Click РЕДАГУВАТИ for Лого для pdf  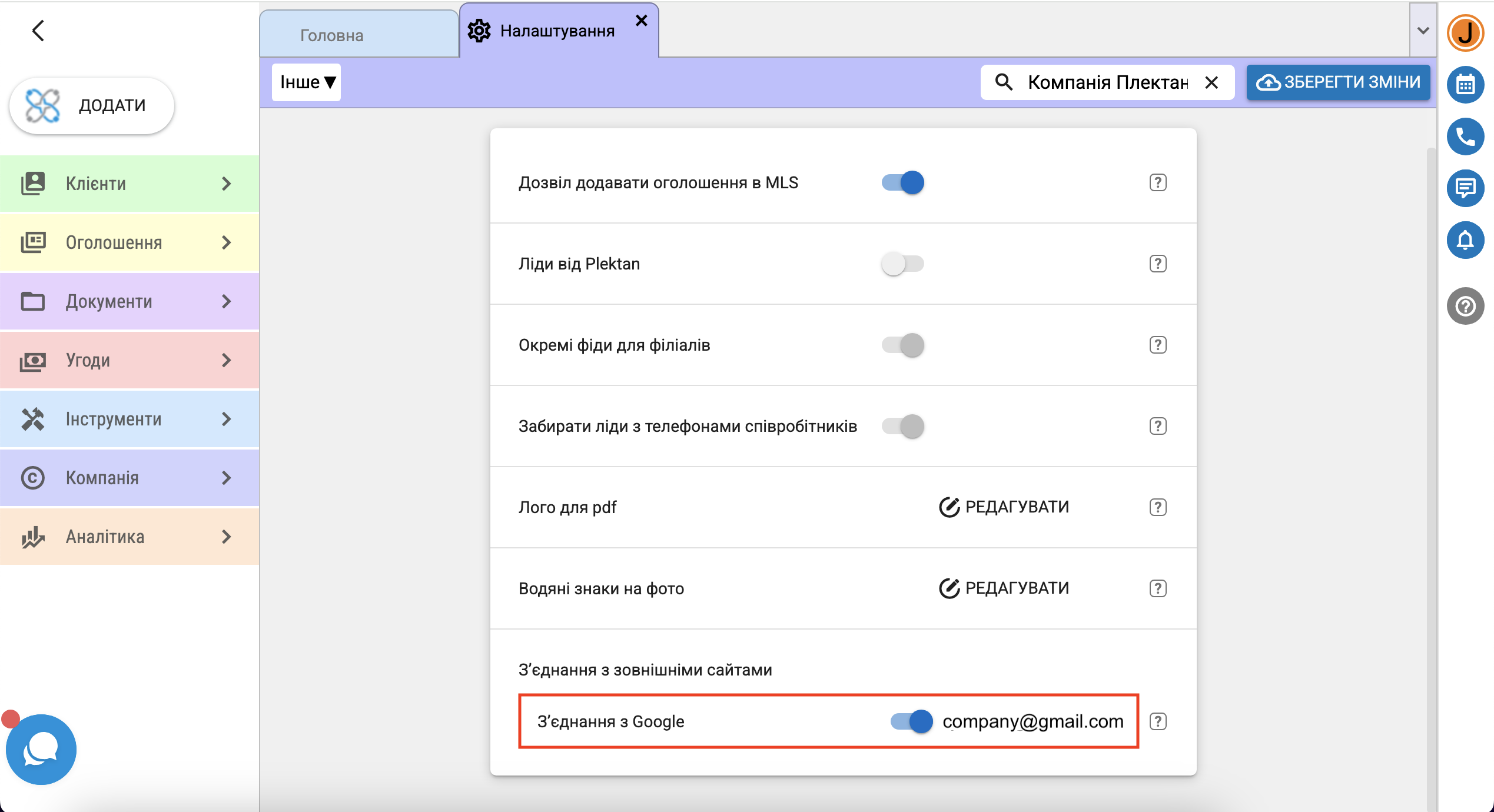[x=1004, y=507]
